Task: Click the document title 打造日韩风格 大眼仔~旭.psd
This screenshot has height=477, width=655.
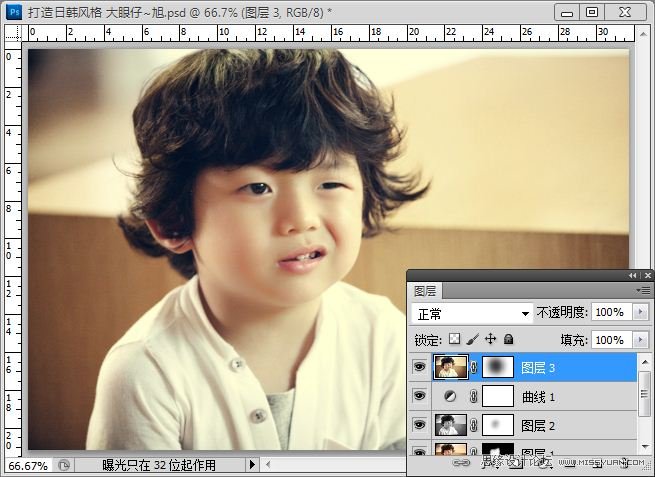Action: pos(107,13)
